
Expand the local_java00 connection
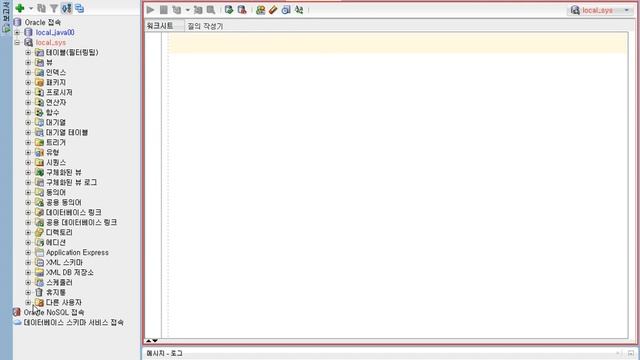tap(17, 32)
